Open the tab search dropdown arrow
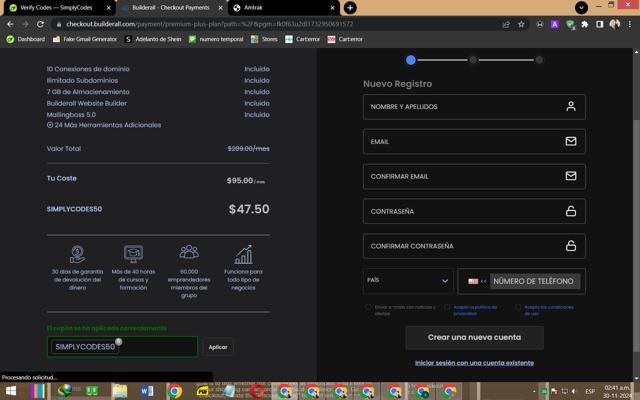Image resolution: width=640 pixels, height=400 pixels. point(581,7)
